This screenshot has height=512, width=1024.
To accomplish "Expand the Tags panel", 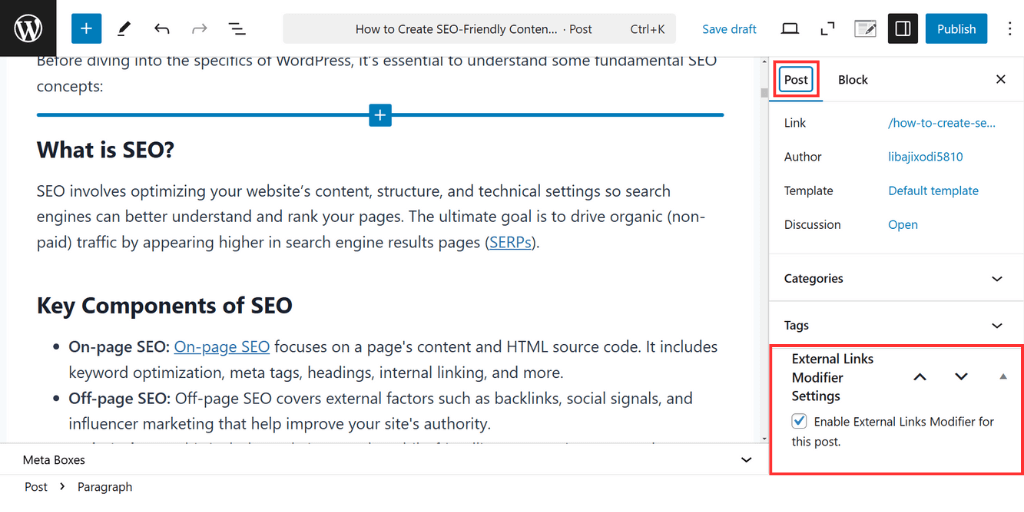I will [x=896, y=325].
